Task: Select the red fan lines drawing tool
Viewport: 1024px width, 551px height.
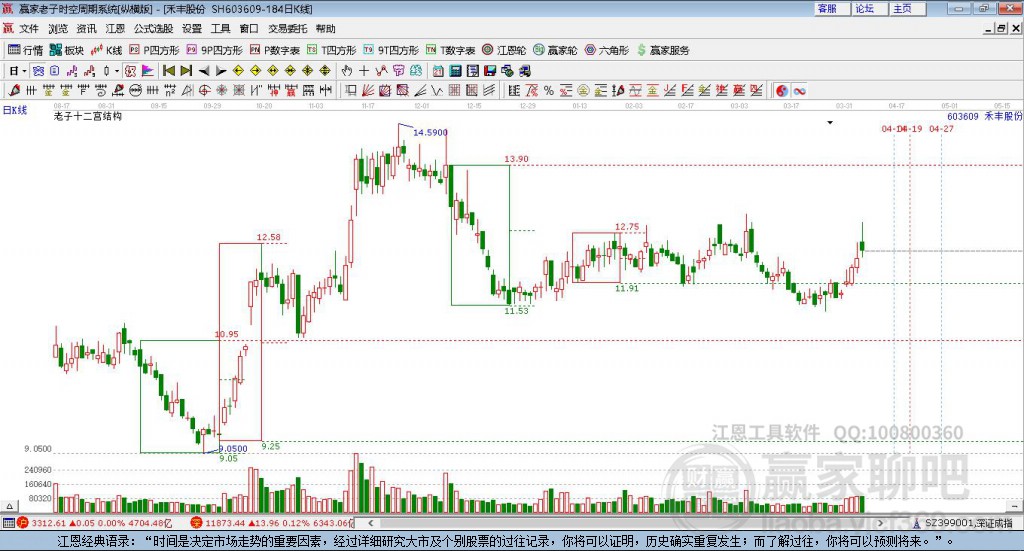Action: pos(368,91)
